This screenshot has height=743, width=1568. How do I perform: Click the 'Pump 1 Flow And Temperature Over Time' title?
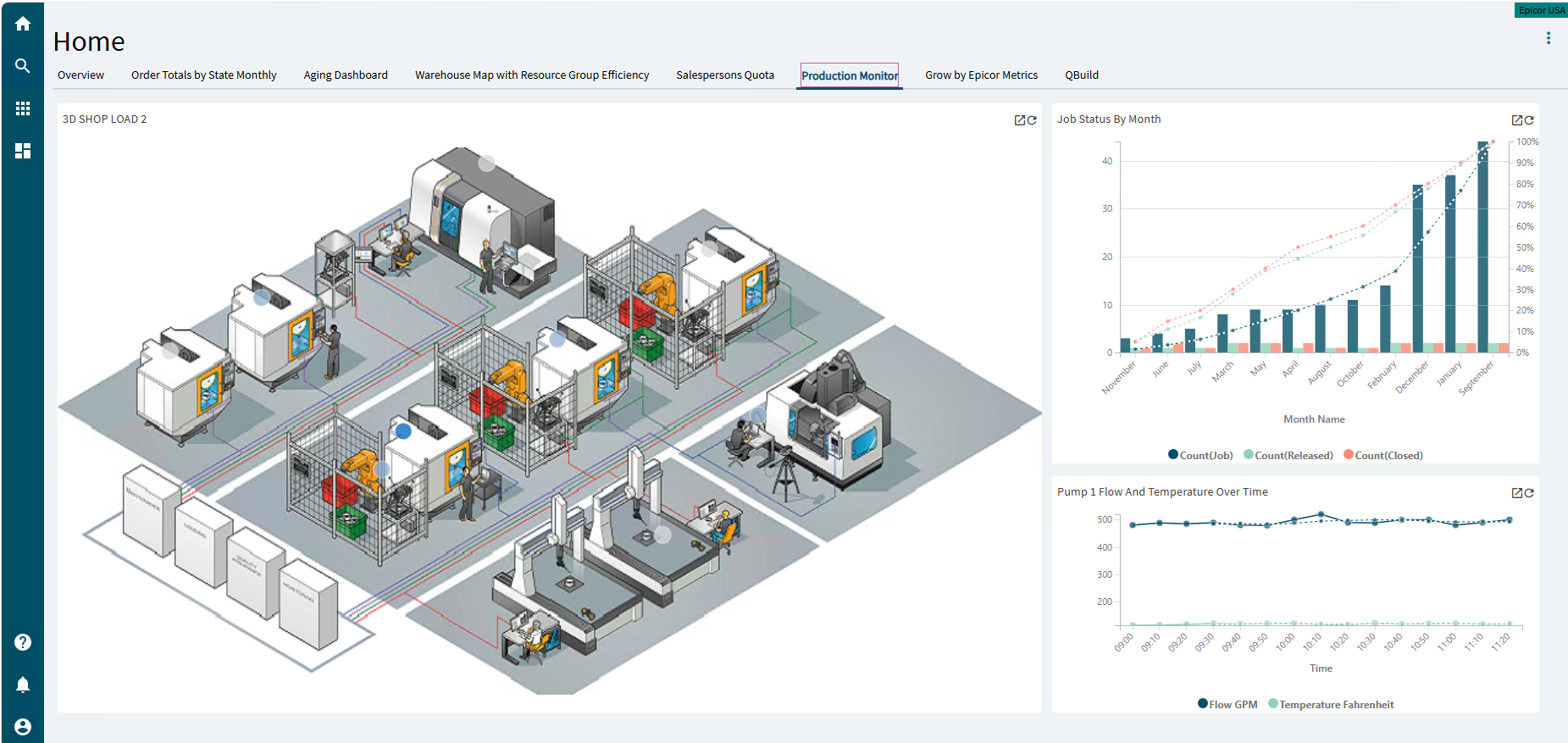[x=1162, y=492]
